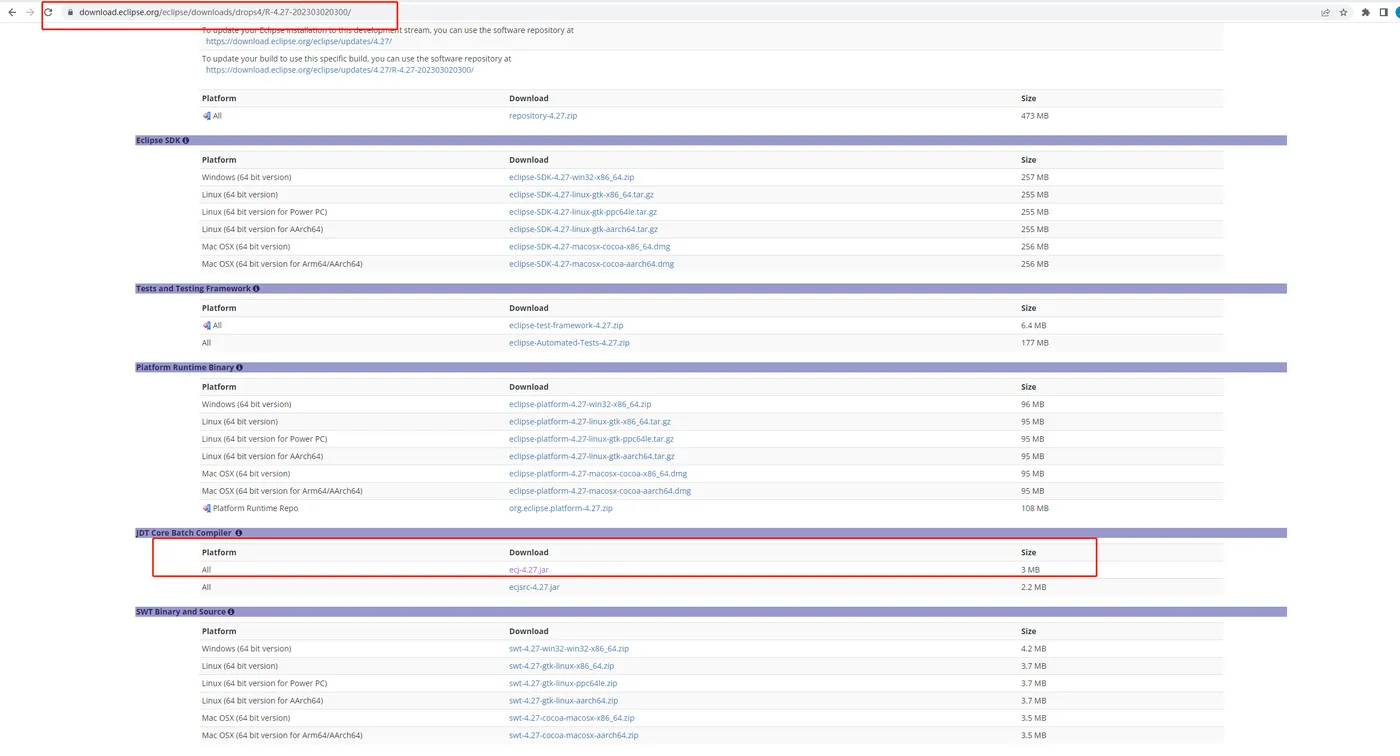
Task: Reload the page with the refresh icon
Action: tap(47, 12)
